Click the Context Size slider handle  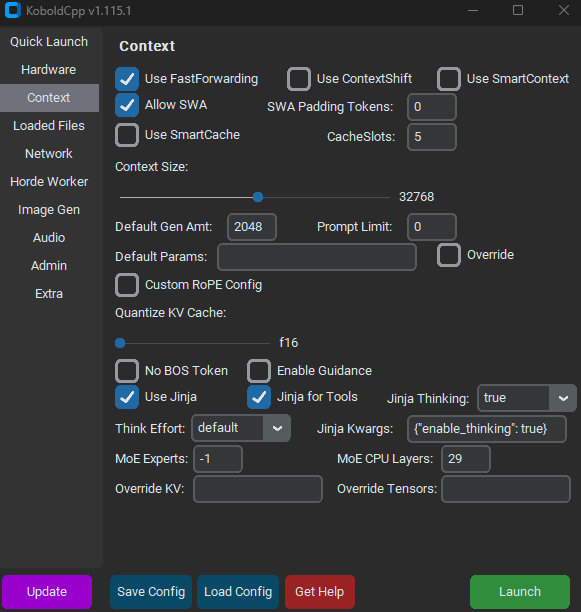(x=258, y=197)
